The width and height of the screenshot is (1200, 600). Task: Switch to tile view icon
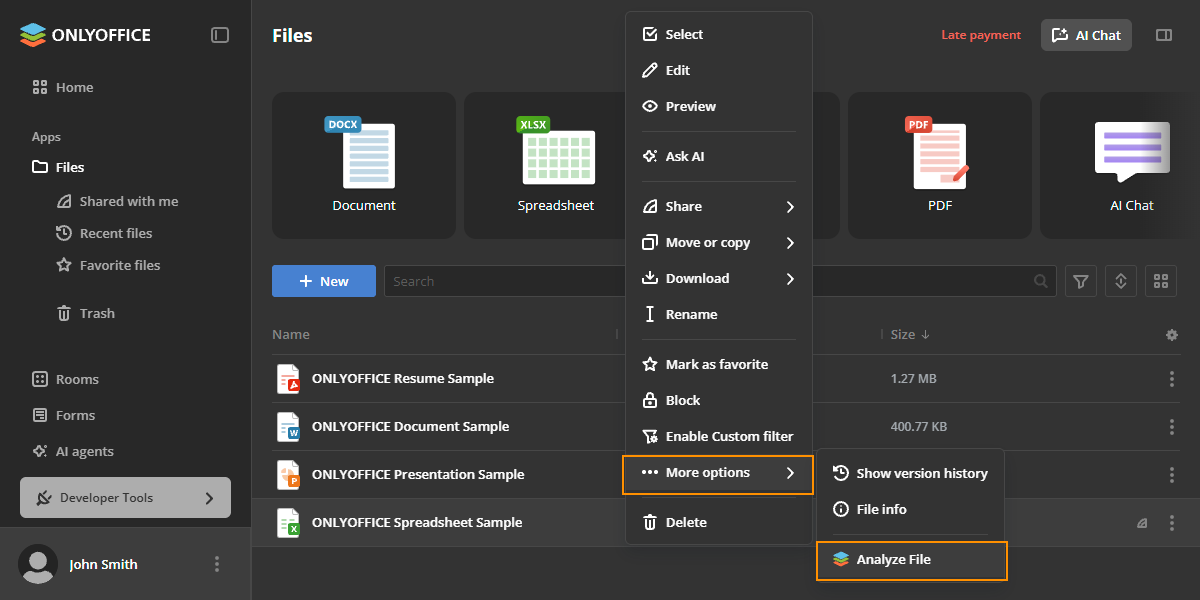click(1161, 281)
